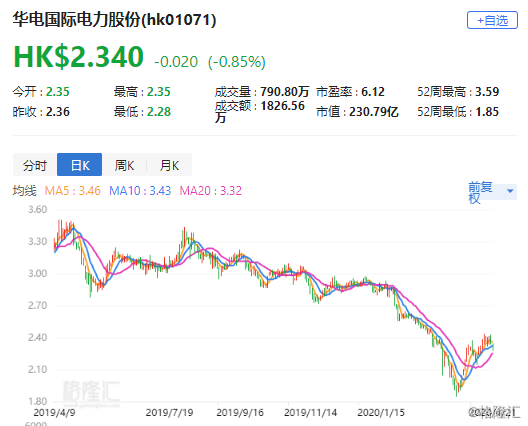Expand the 前复权 adjustment dropdown
The width and height of the screenshot is (528, 426).
[492, 192]
